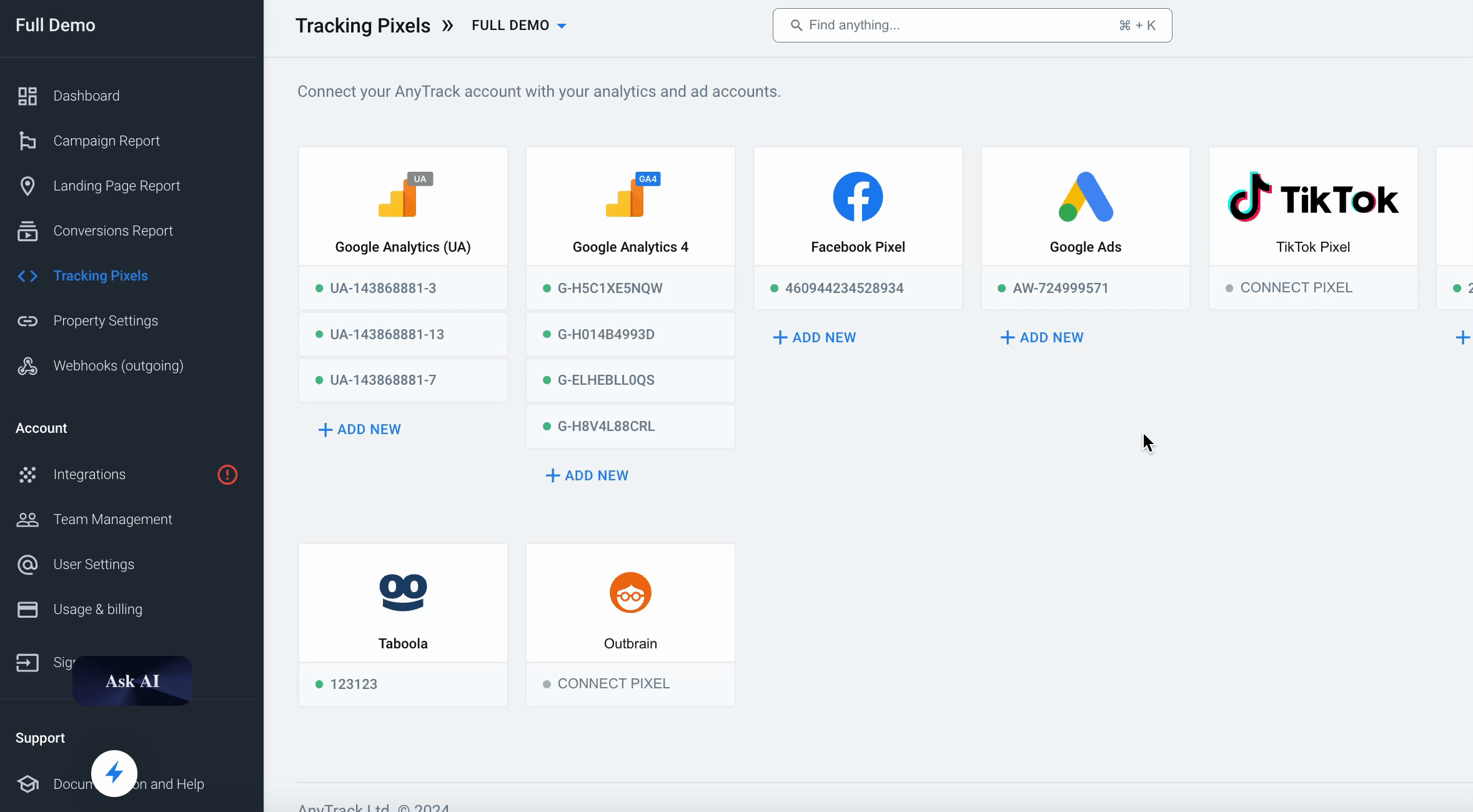Click the Outbrain icon
The width and height of the screenshot is (1473, 812).
(x=630, y=591)
